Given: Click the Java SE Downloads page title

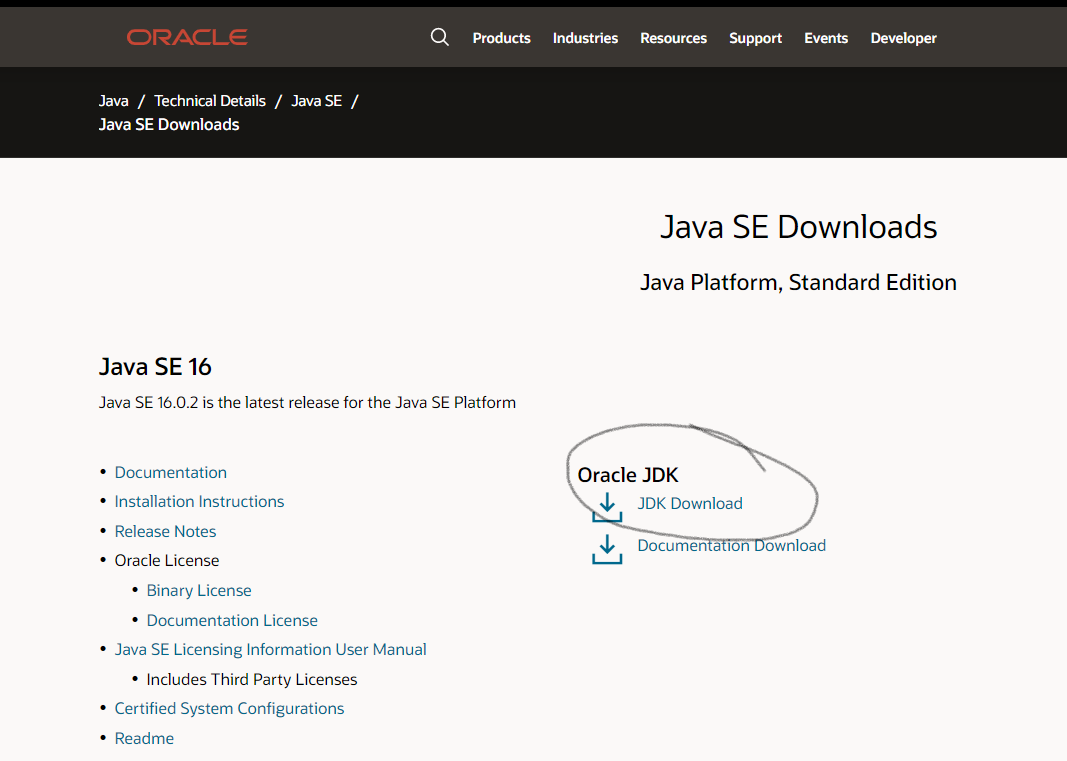Looking at the screenshot, I should click(799, 227).
